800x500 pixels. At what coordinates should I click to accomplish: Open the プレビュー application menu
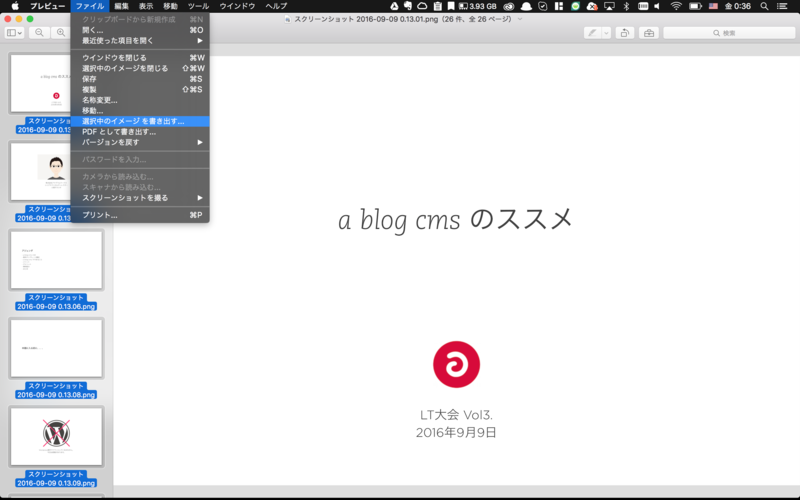(x=47, y=6)
